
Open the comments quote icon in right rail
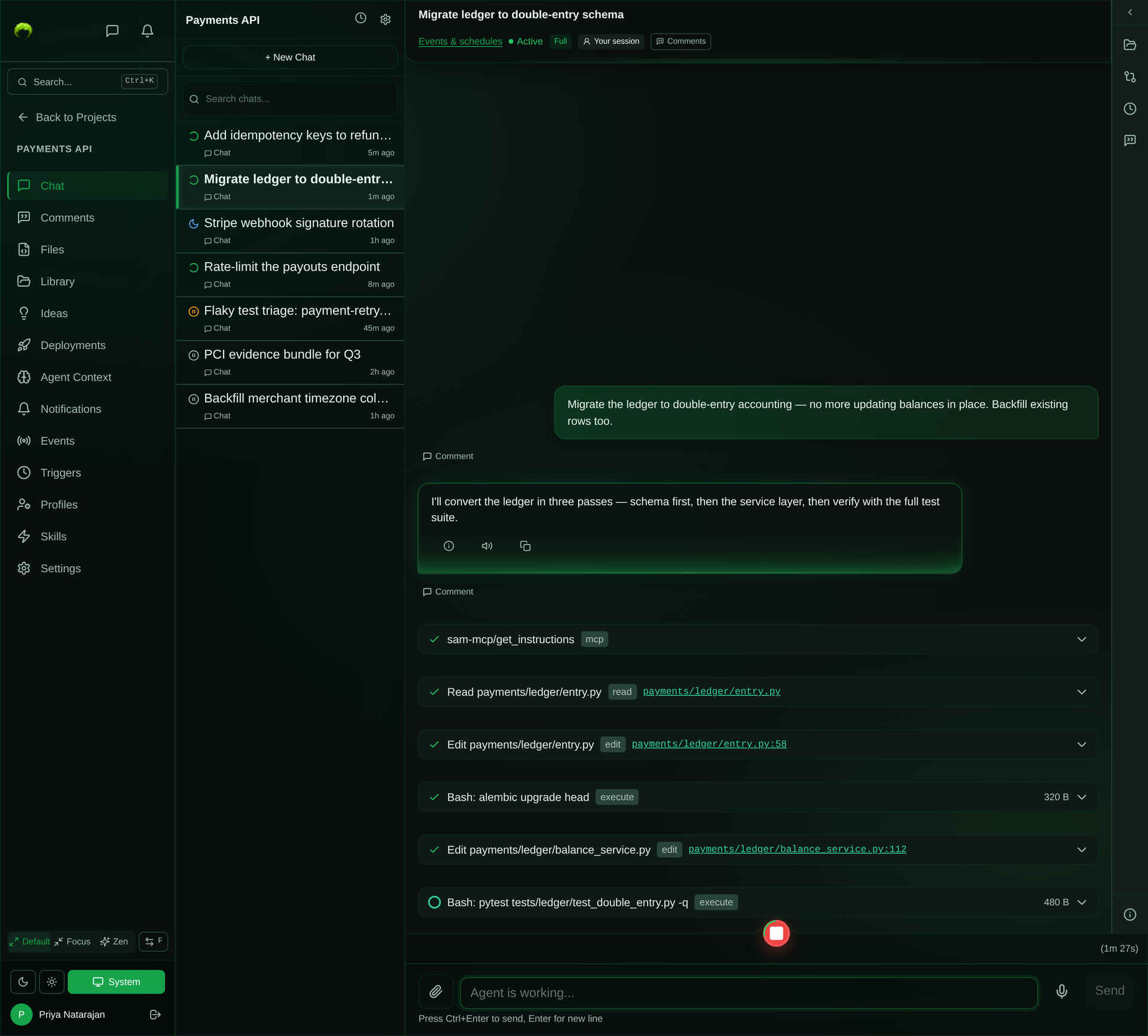point(1129,140)
